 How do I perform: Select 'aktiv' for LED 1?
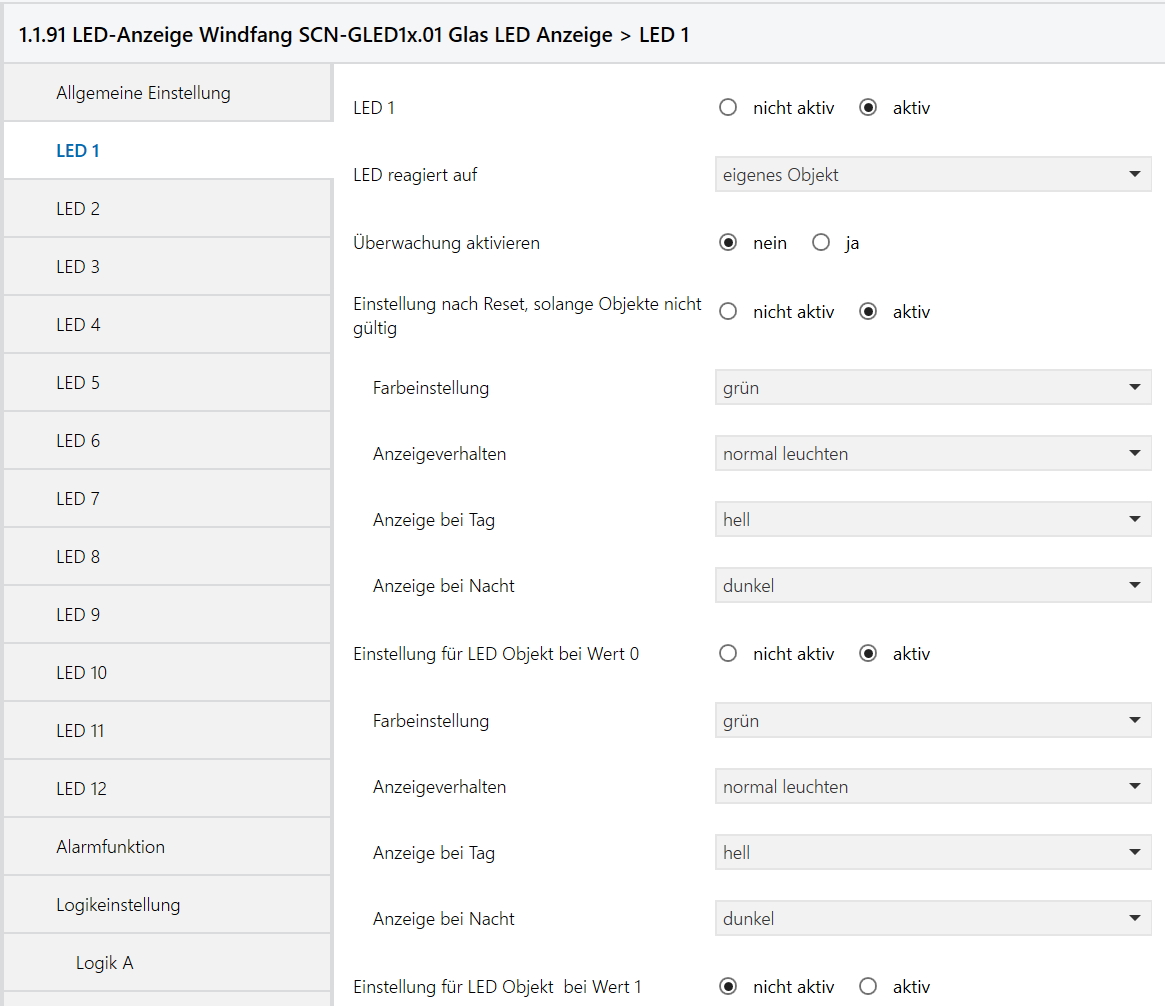[x=868, y=108]
